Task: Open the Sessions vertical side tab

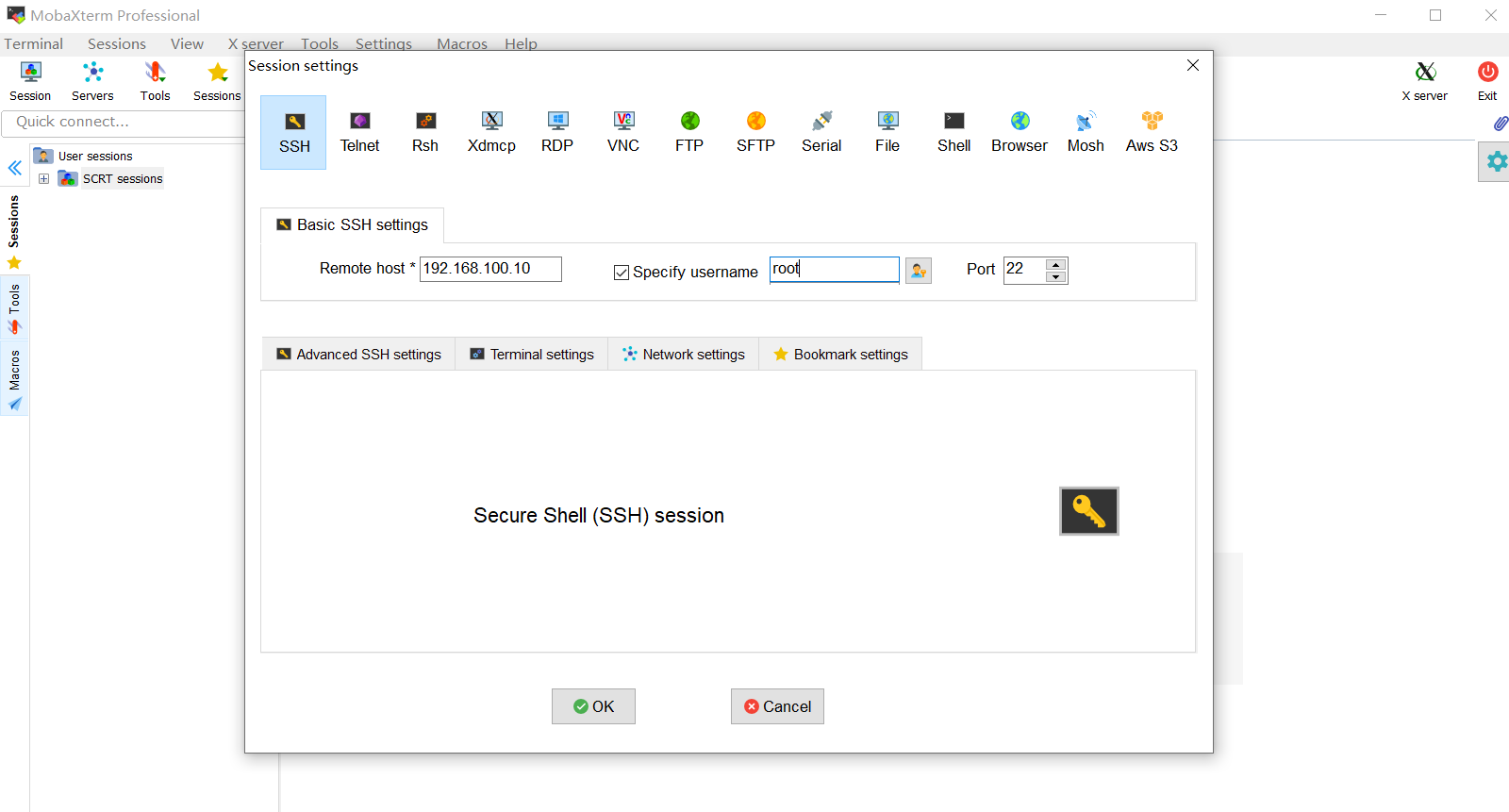Action: (x=14, y=232)
